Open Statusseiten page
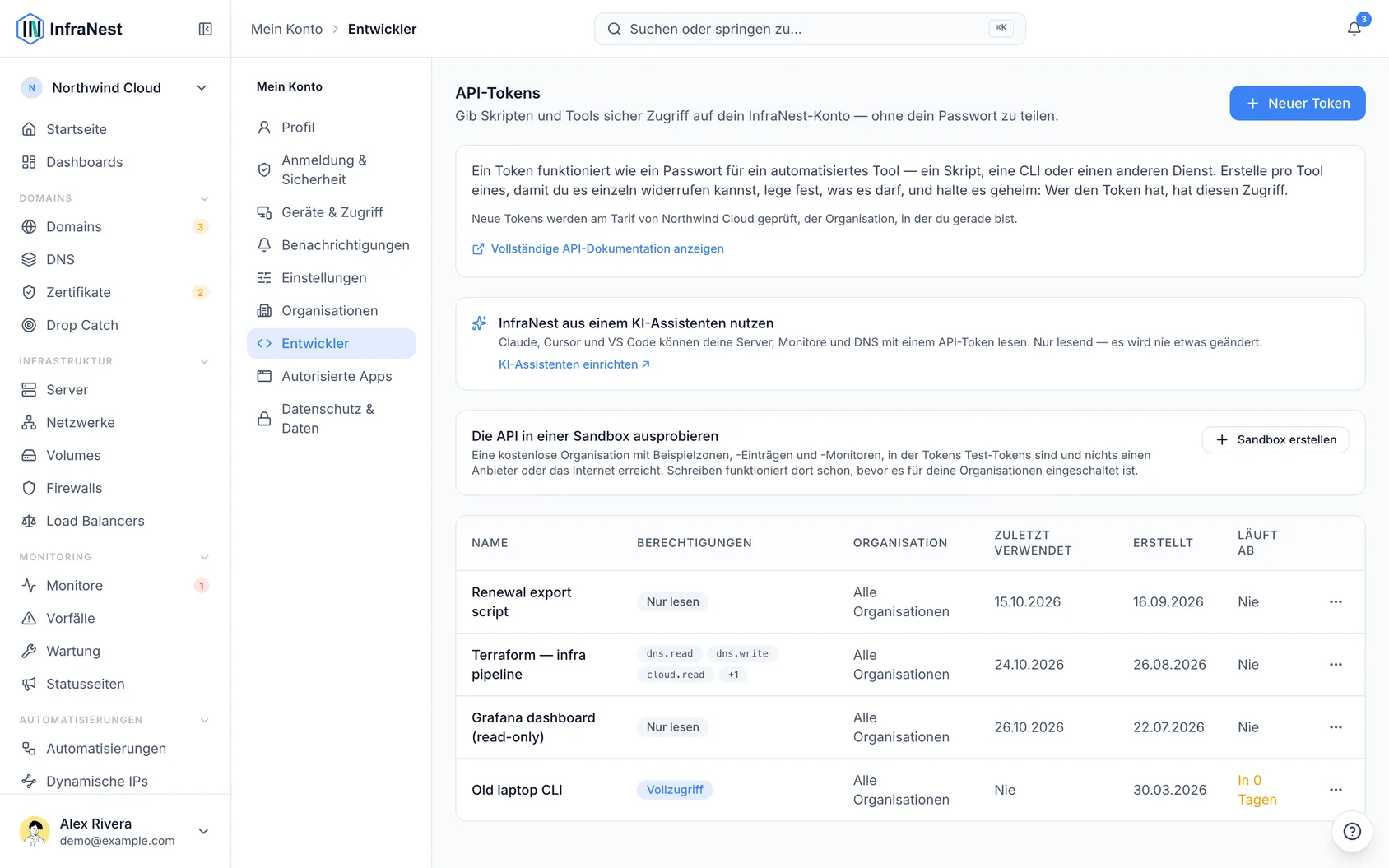This screenshot has height=868, width=1389. [x=115, y=685]
